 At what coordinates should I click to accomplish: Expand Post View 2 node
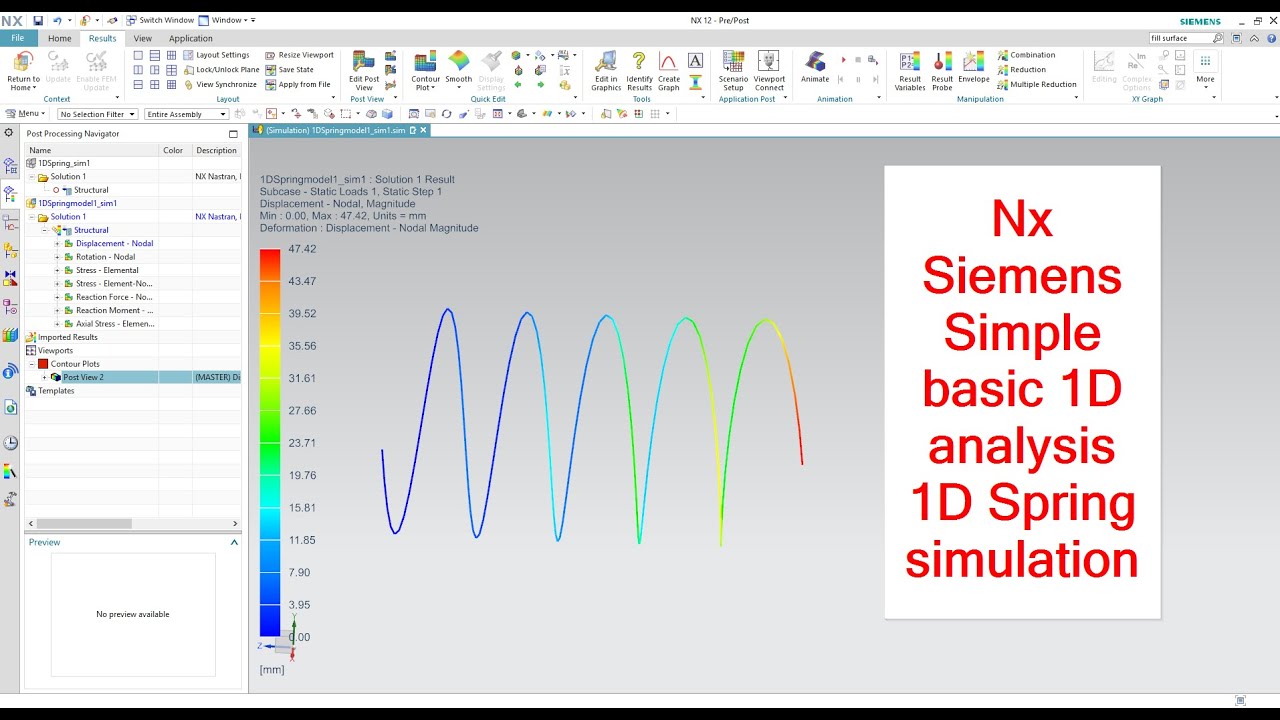[44, 377]
